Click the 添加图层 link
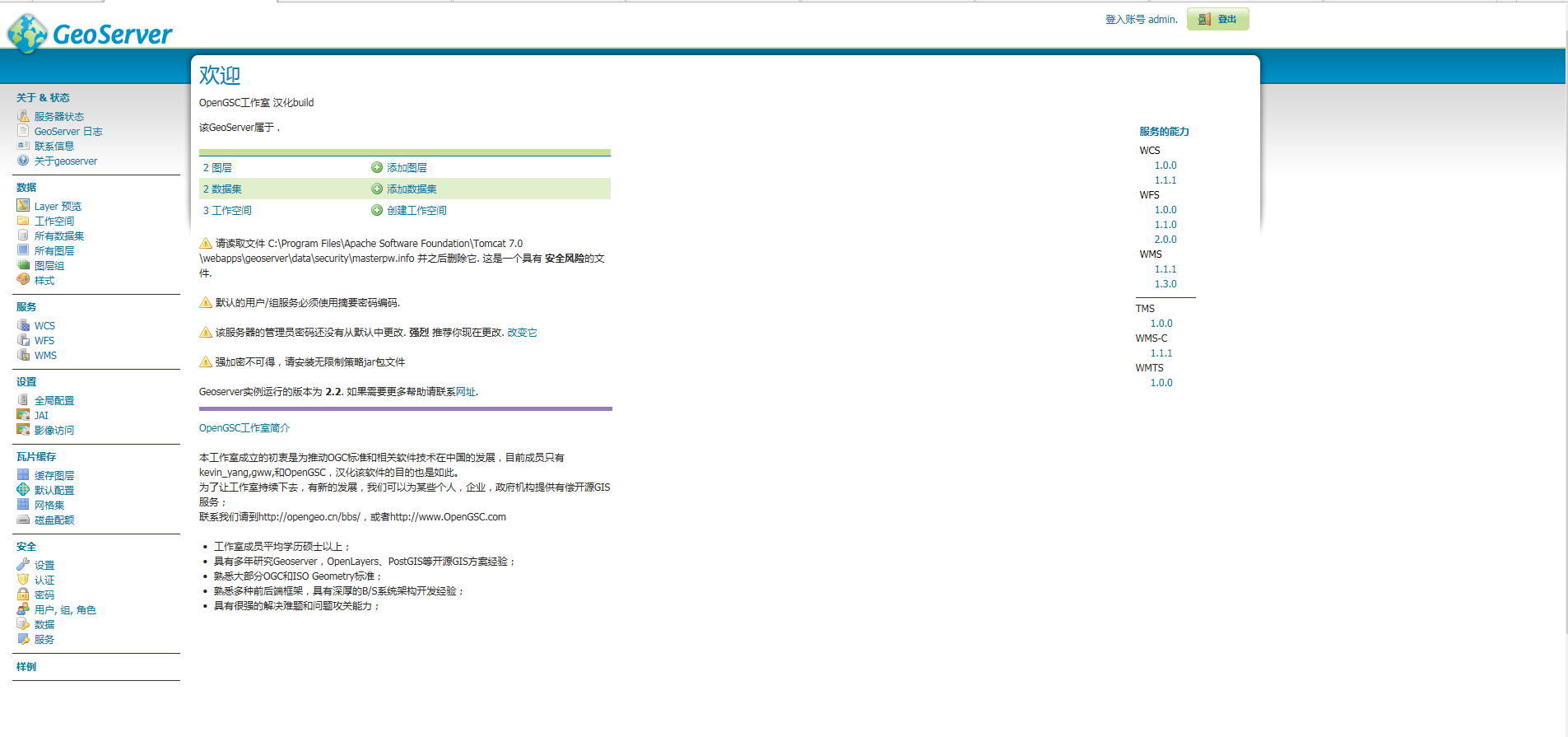The width and height of the screenshot is (1568, 737). coord(407,168)
